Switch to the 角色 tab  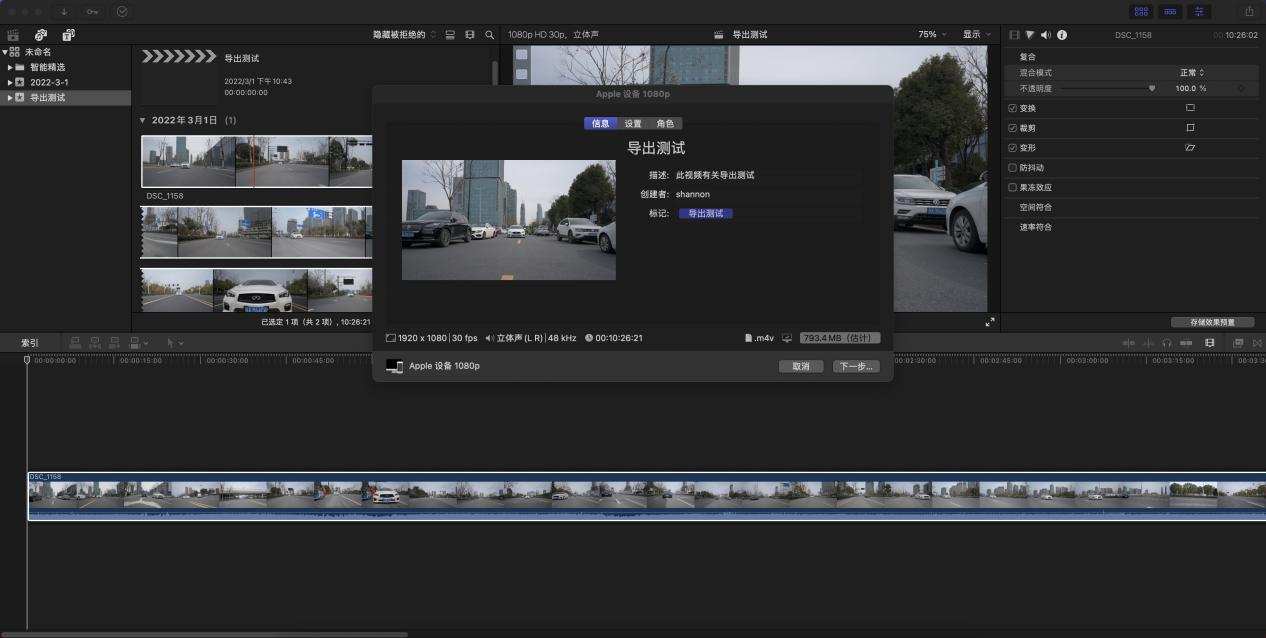(x=665, y=124)
